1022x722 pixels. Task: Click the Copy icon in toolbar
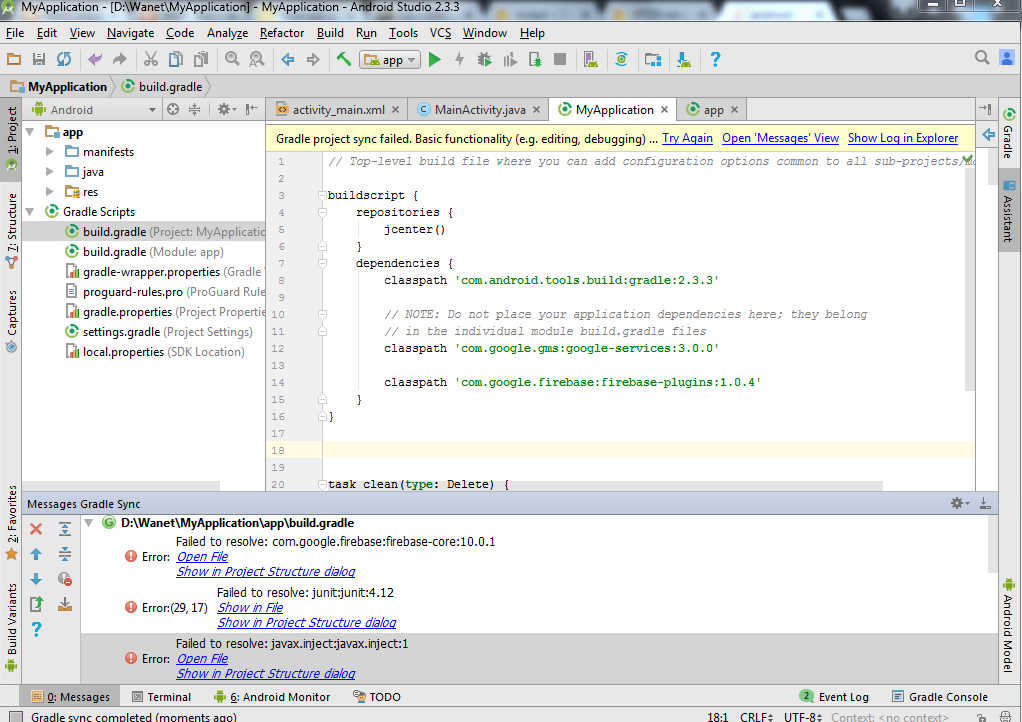pyautogui.click(x=176, y=59)
